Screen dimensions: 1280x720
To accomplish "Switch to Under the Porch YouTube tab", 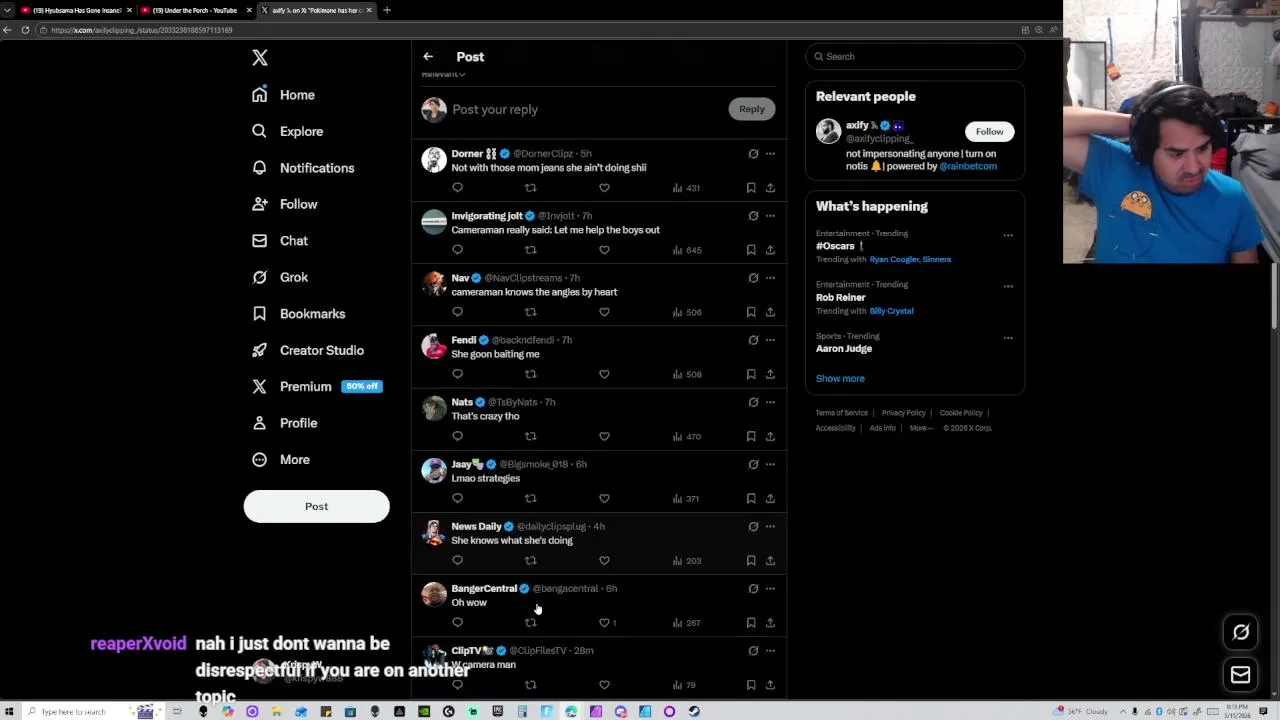I will pos(195,10).
